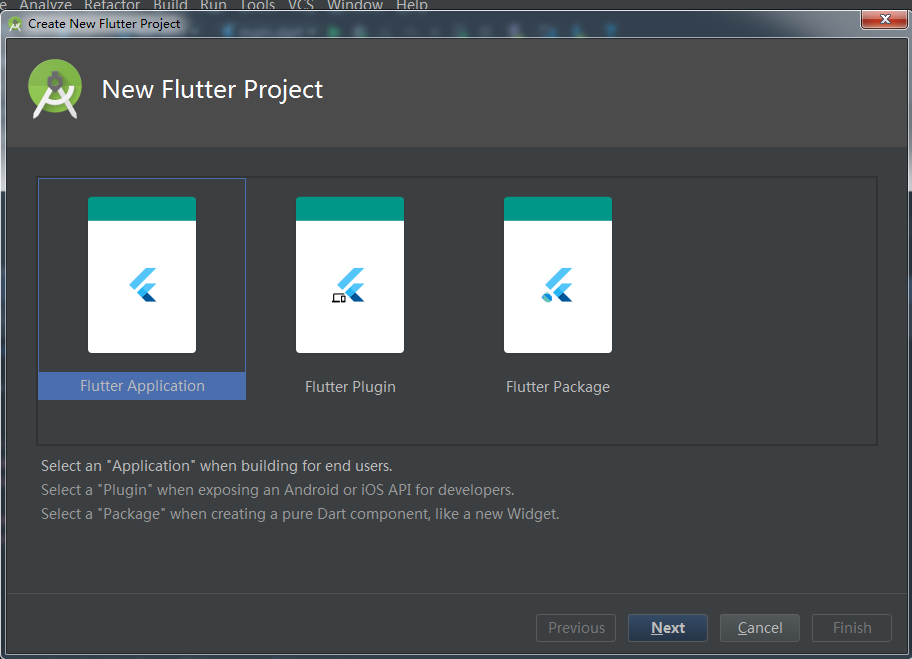Open the Tools menu in main window

click(258, 5)
